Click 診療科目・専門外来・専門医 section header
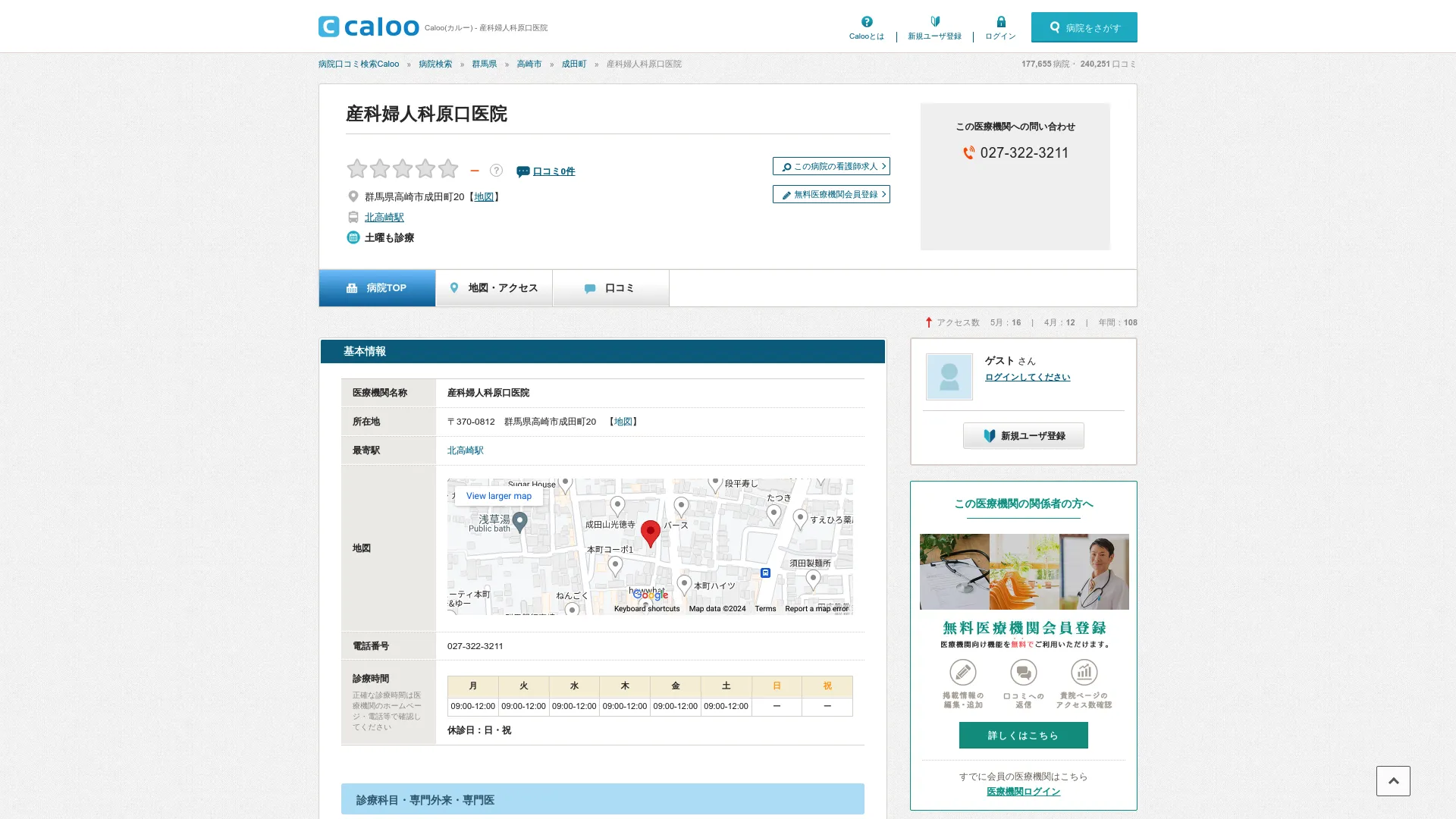The image size is (1456, 819). pos(602,799)
